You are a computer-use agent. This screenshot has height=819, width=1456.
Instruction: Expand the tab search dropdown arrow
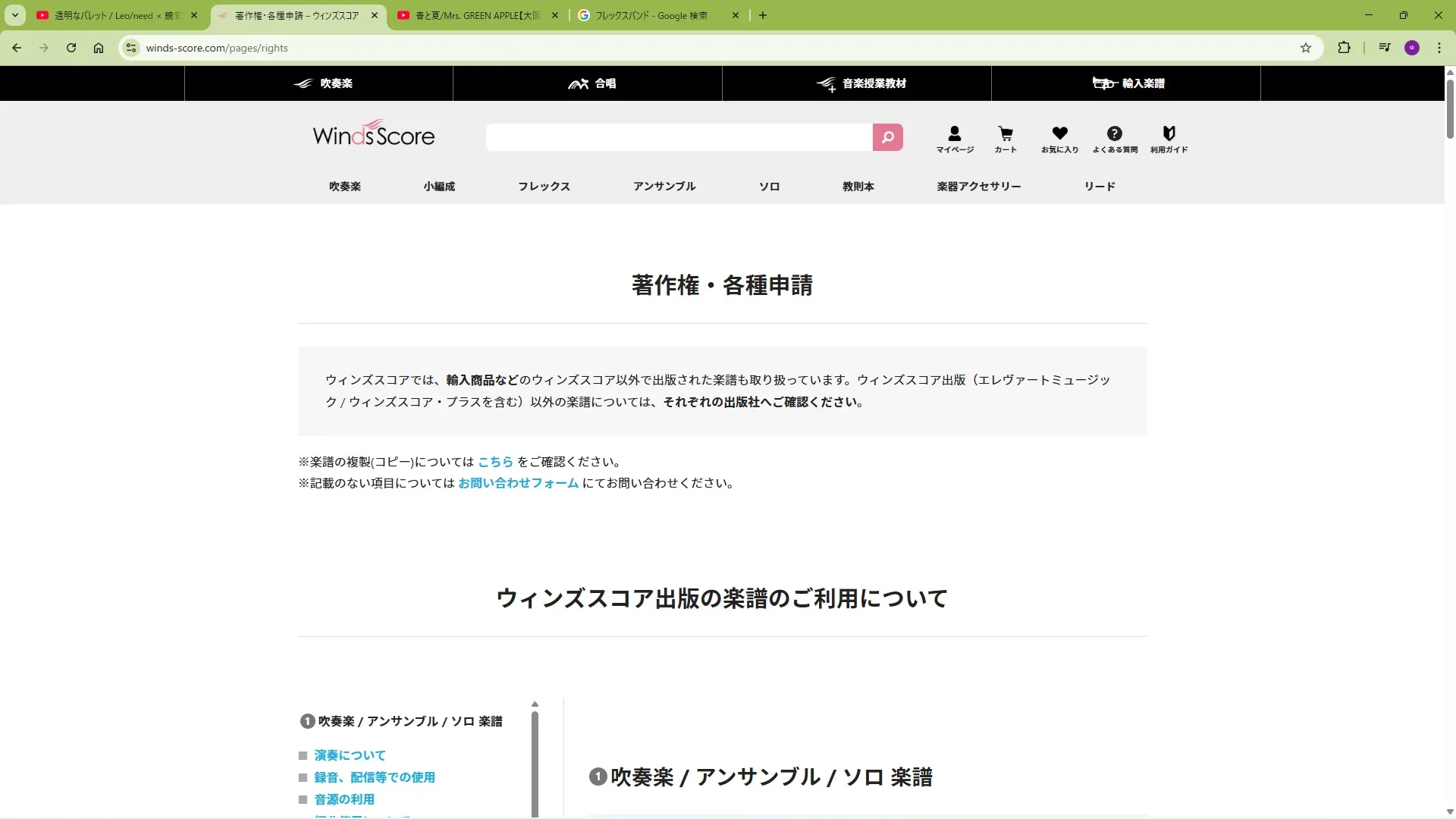(14, 15)
